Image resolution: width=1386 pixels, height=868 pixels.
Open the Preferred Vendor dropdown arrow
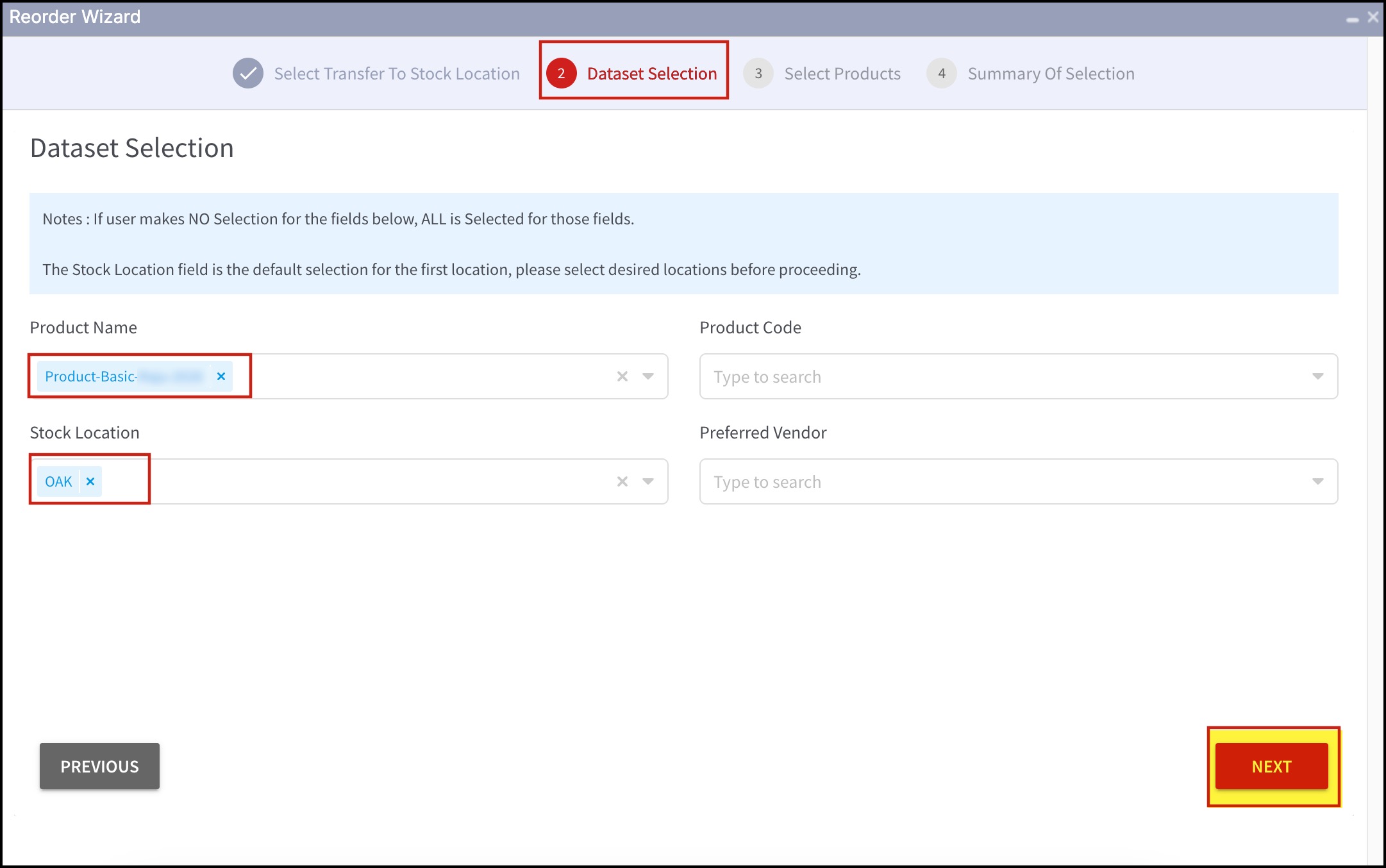tap(1318, 481)
